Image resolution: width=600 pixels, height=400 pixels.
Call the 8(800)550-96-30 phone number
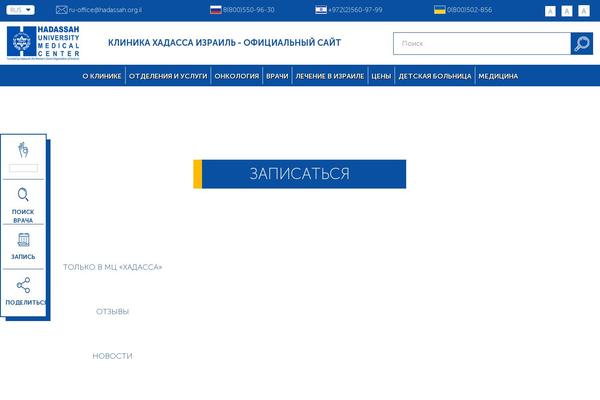click(249, 10)
